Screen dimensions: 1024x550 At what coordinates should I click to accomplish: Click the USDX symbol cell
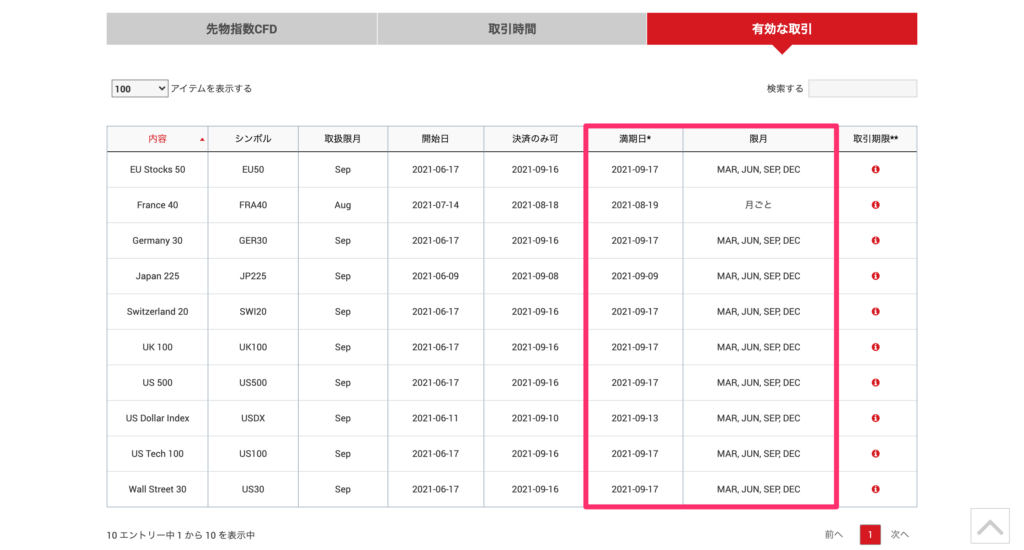253,418
